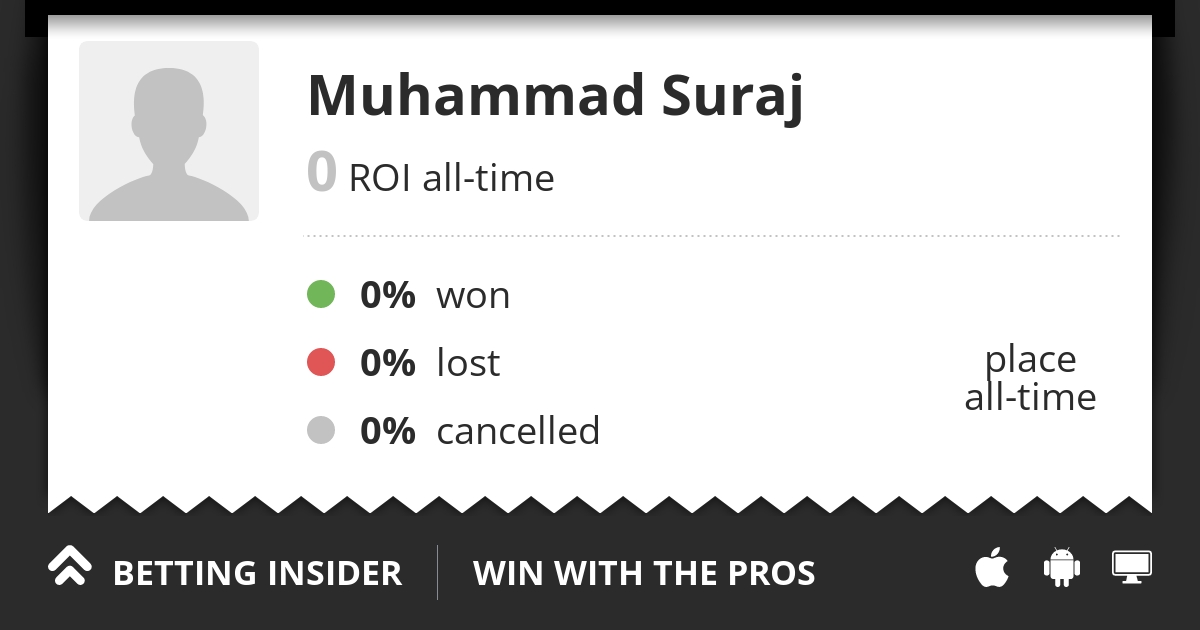Click the Android app icon
Screen dimensions: 1200x630
[x=1062, y=568]
